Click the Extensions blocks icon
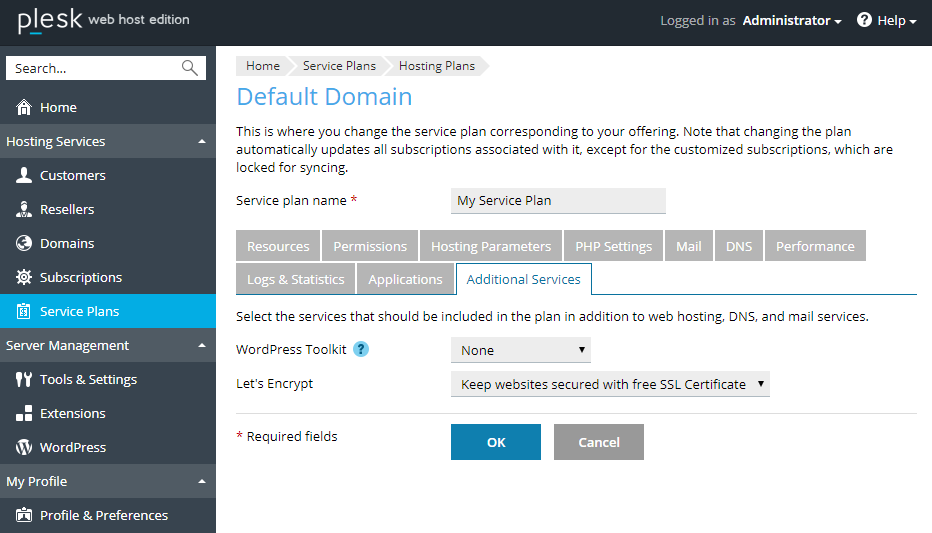 pos(24,413)
